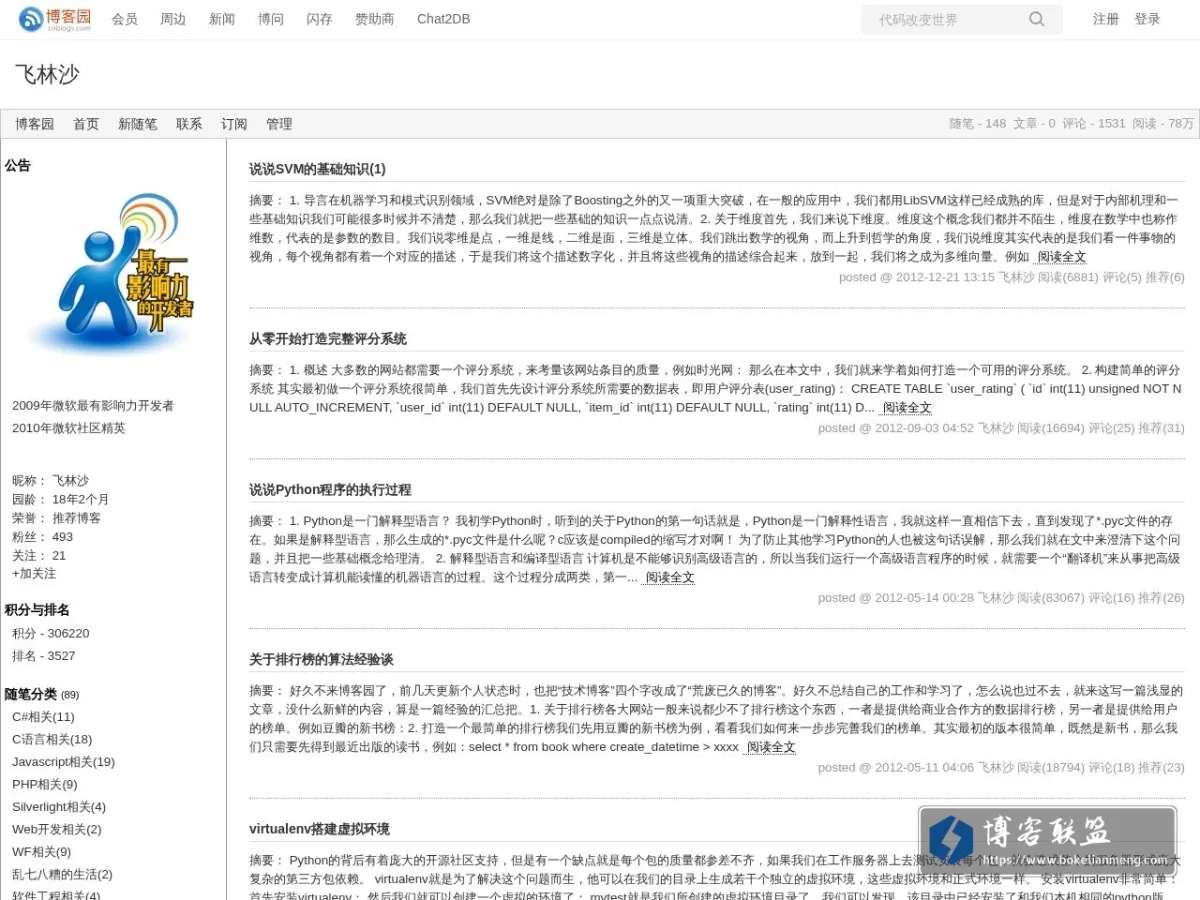Click 阅读全文 for the 评分系统 post
This screenshot has width=1200, height=900.
(x=906, y=407)
